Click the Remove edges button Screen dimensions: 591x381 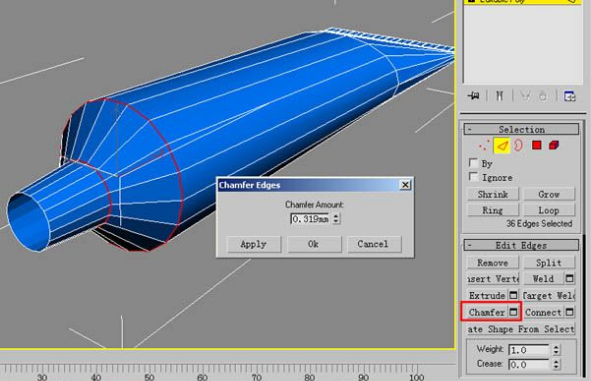[493, 263]
